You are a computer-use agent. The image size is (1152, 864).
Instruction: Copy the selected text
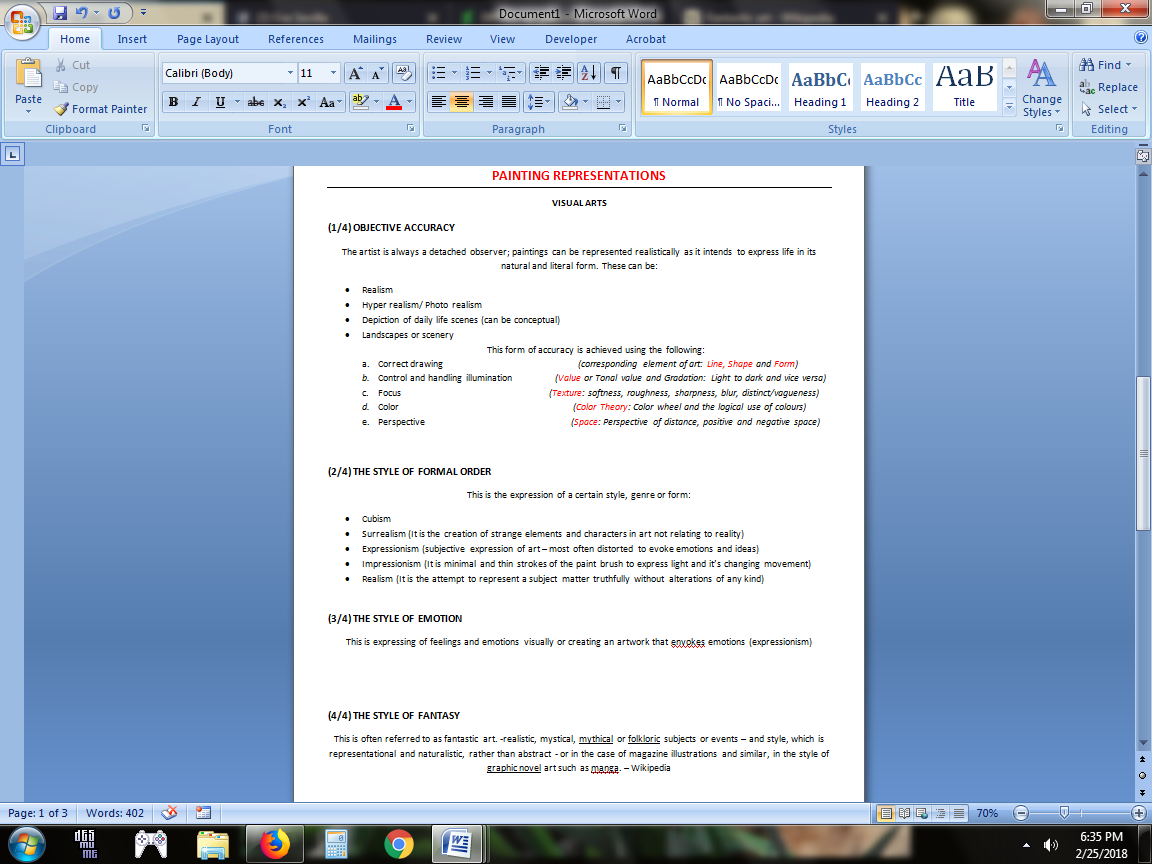click(x=76, y=87)
